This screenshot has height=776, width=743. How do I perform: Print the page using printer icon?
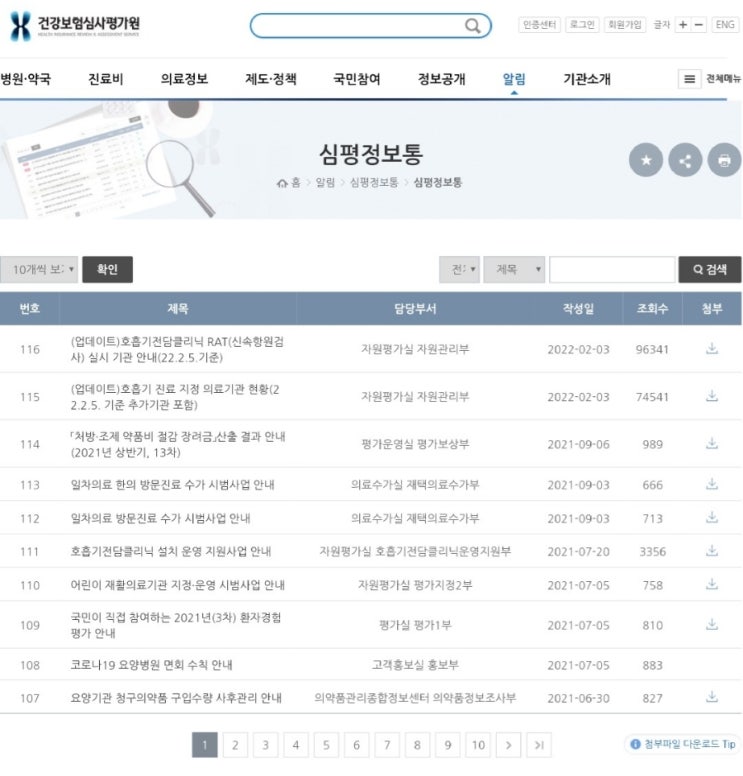(x=724, y=160)
